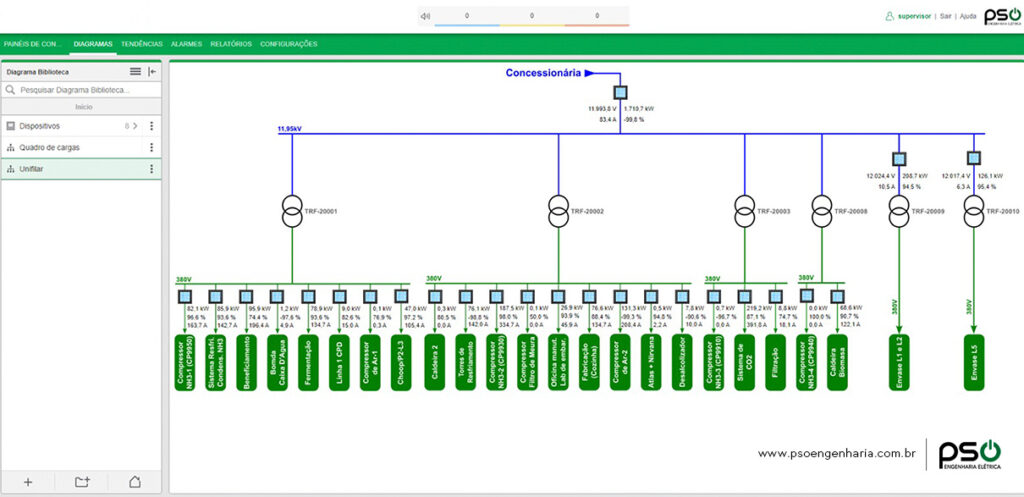
Task: Switch to the Tendências tab
Action: point(141,44)
